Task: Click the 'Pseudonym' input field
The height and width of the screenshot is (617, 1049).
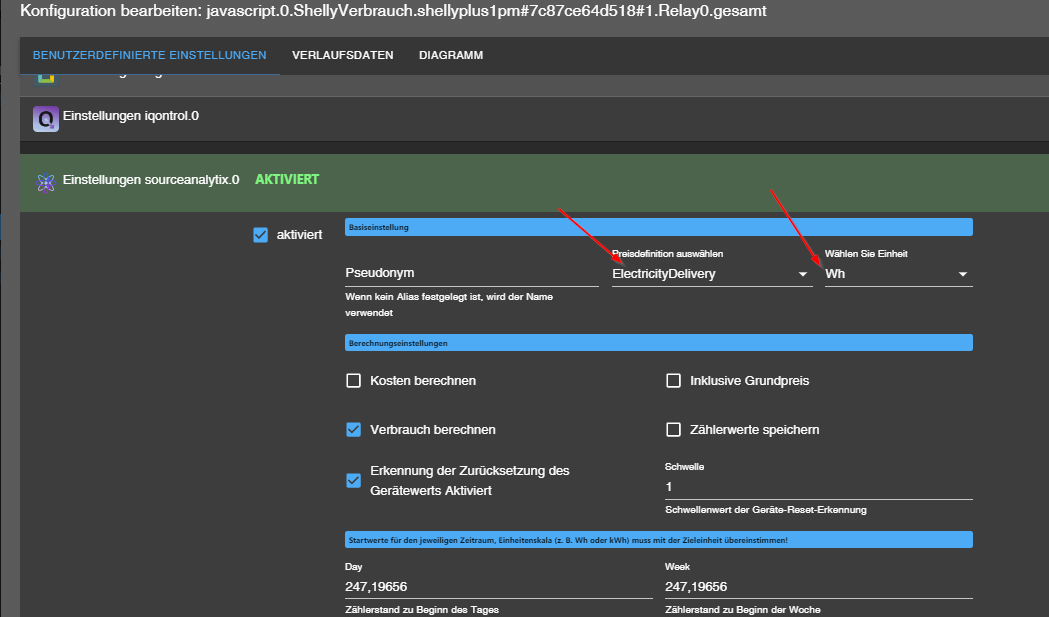Action: pos(472,273)
